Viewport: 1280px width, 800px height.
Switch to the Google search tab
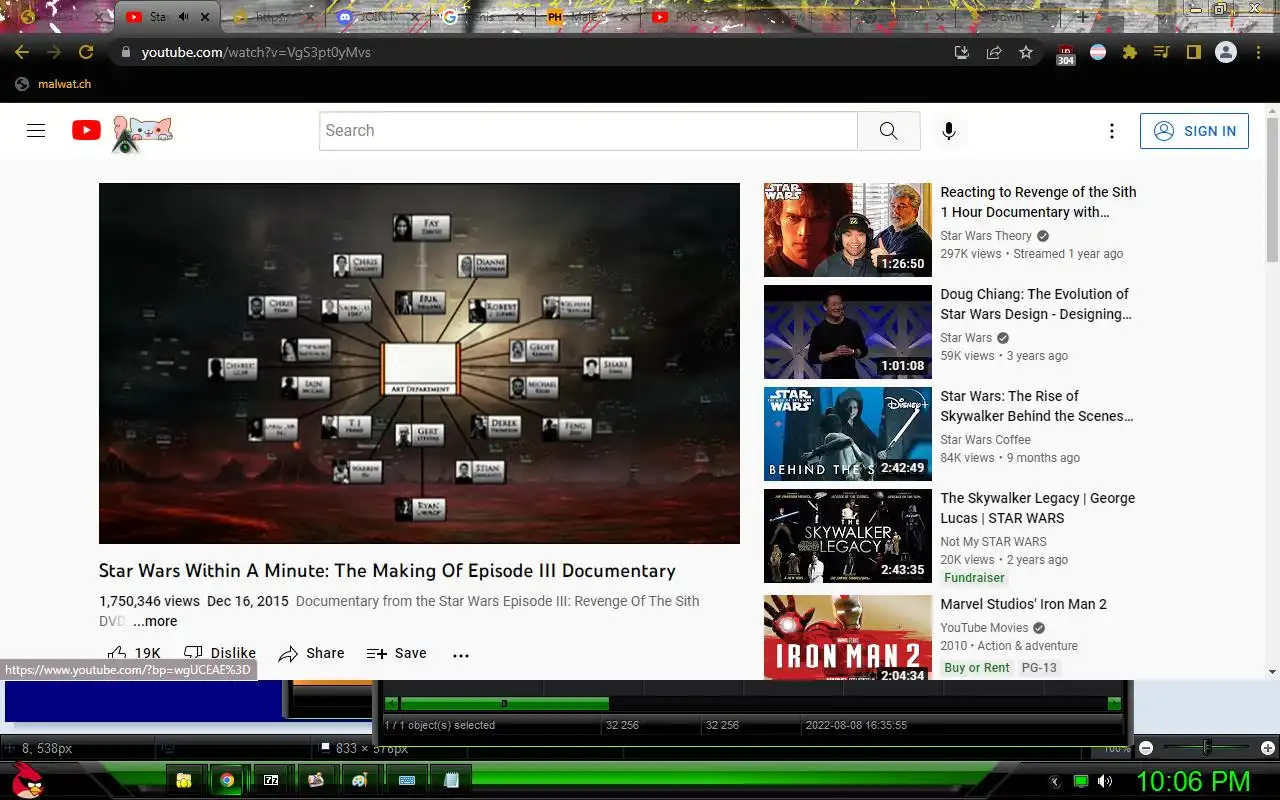484,17
